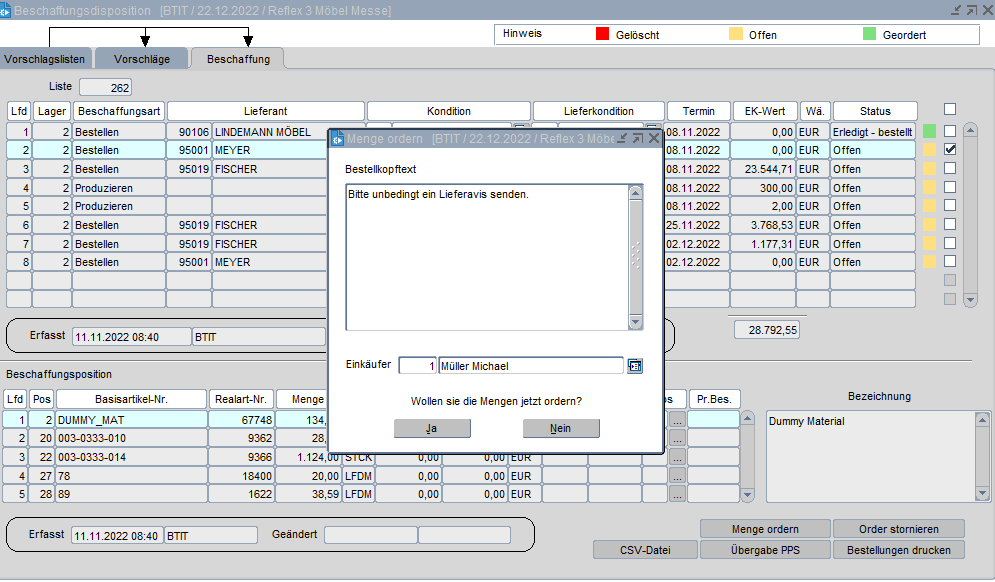Switch to the Vorschlagslisten tab

tap(45, 59)
